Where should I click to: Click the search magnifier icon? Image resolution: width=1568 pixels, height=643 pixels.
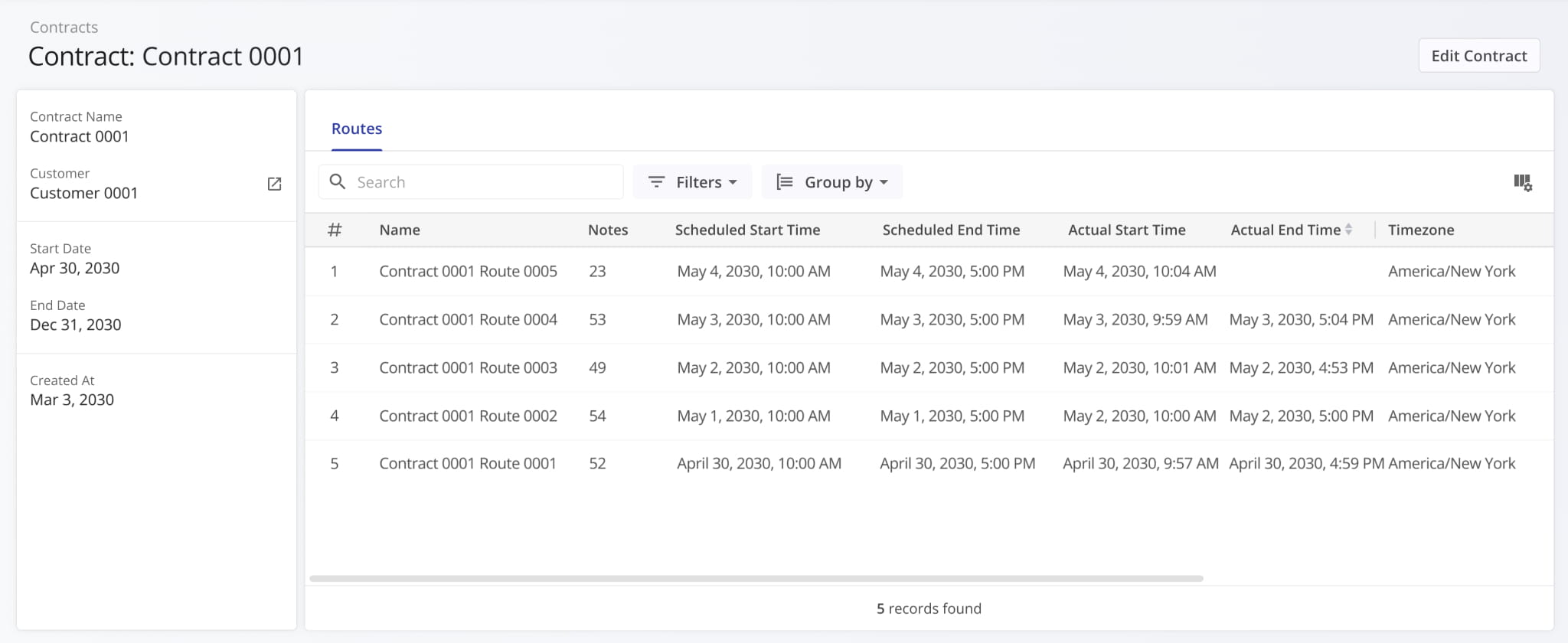click(337, 181)
